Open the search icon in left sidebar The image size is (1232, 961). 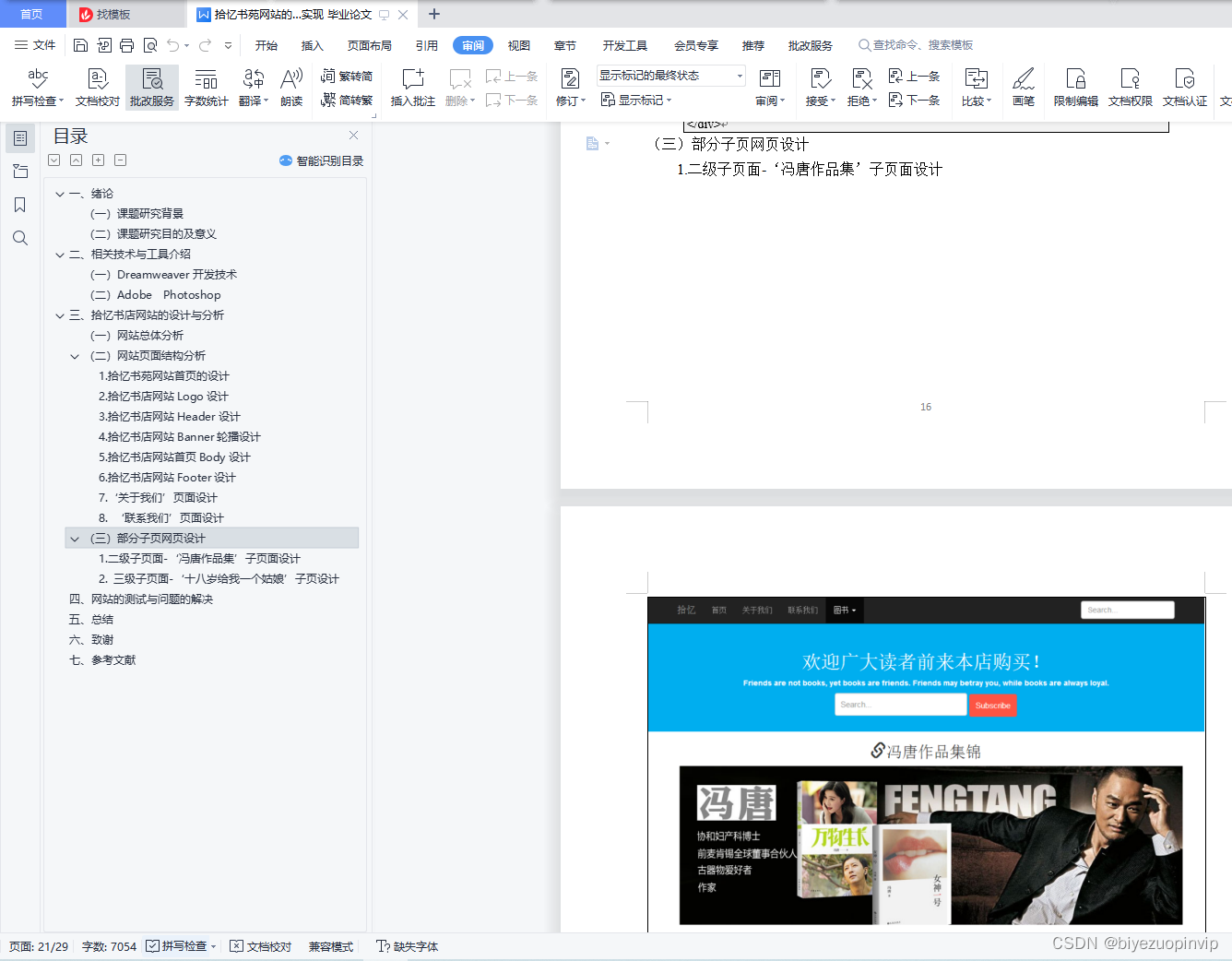pos(19,238)
